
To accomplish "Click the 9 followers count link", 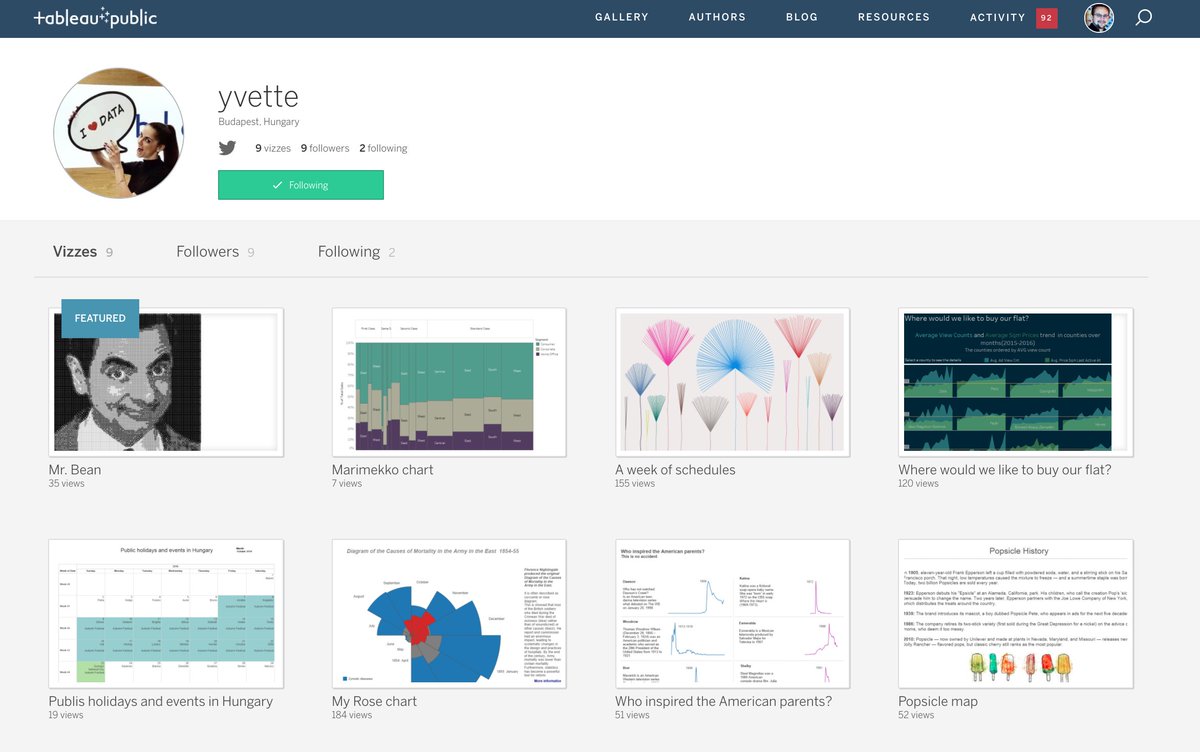I will [325, 148].
